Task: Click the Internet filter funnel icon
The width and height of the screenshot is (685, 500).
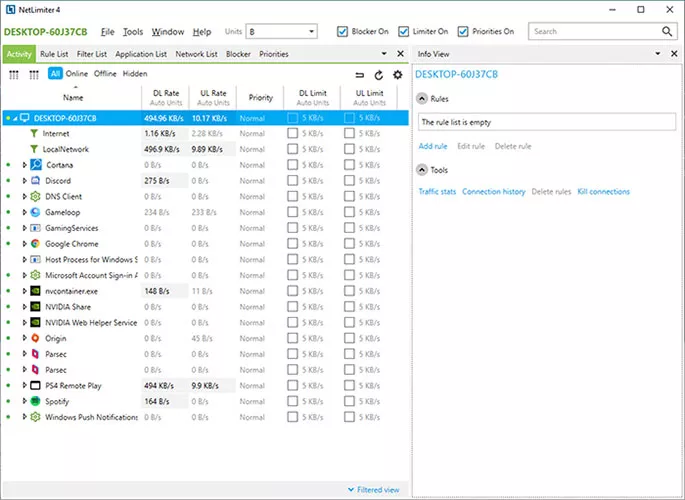Action: tap(34, 133)
